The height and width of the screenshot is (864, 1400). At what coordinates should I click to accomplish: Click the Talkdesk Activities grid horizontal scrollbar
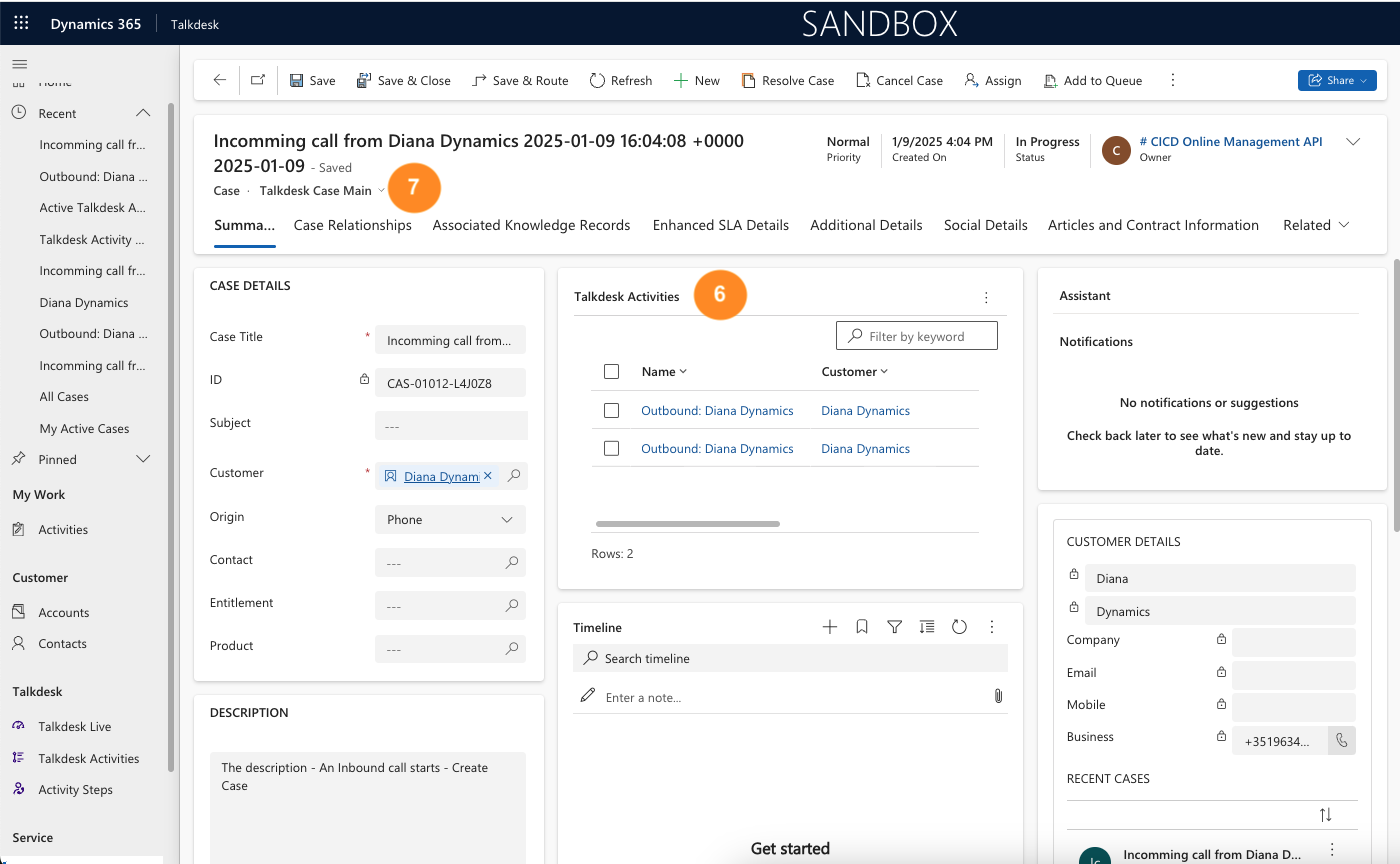pos(687,523)
